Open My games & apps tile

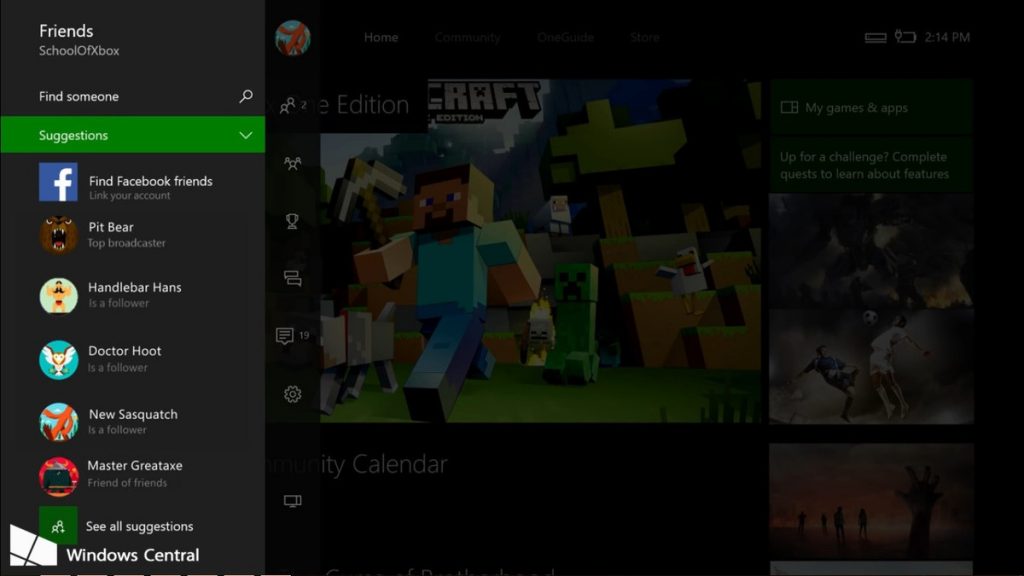(871, 107)
